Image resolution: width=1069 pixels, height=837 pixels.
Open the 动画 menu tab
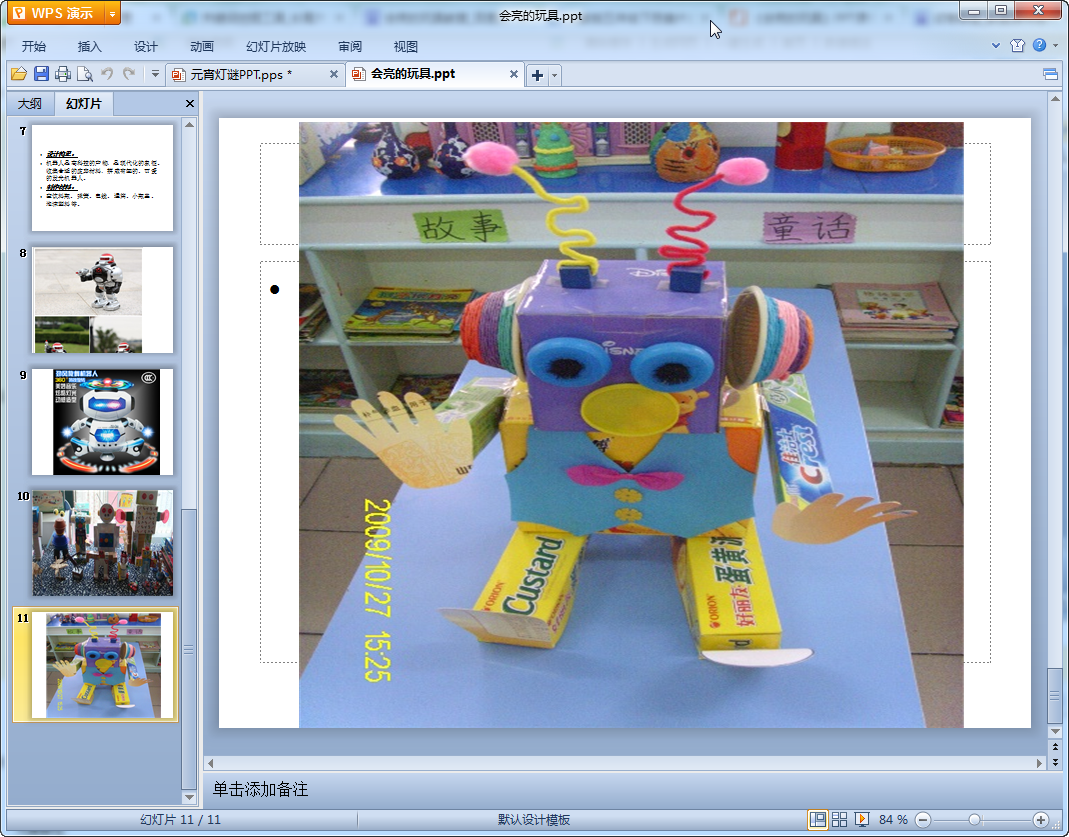[201, 46]
